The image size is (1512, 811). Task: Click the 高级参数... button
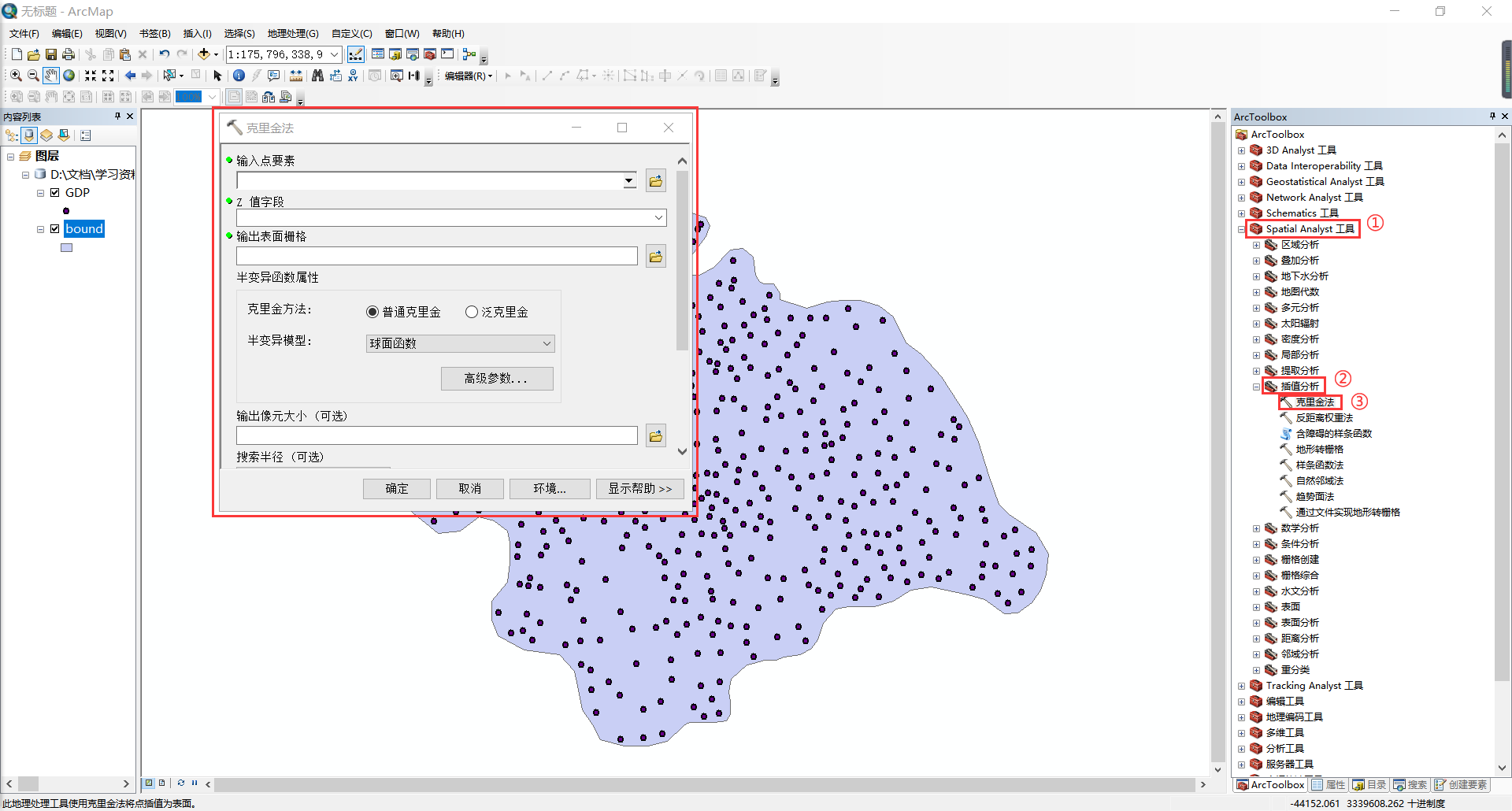[x=497, y=378]
